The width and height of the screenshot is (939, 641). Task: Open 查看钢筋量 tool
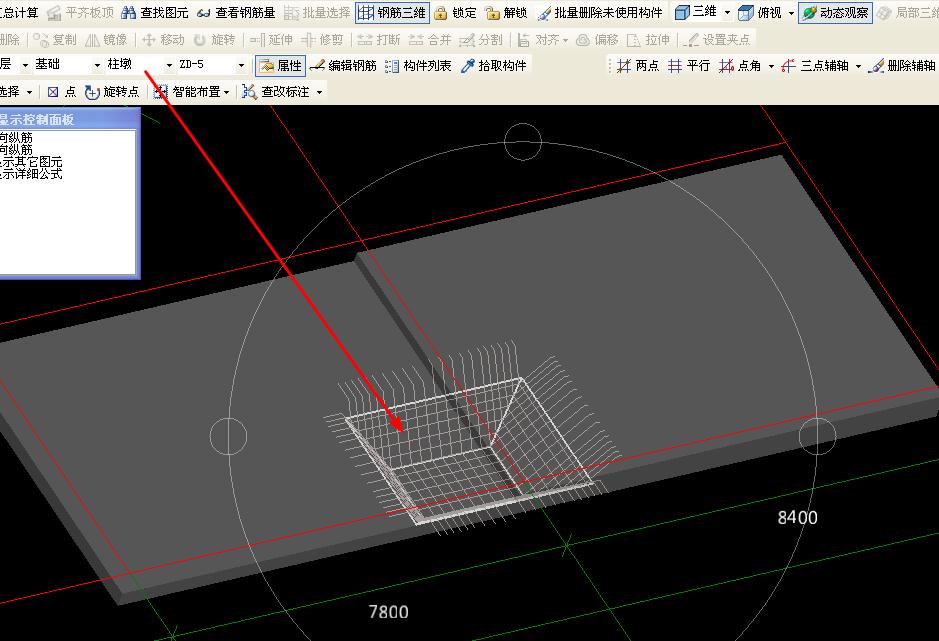pos(236,13)
